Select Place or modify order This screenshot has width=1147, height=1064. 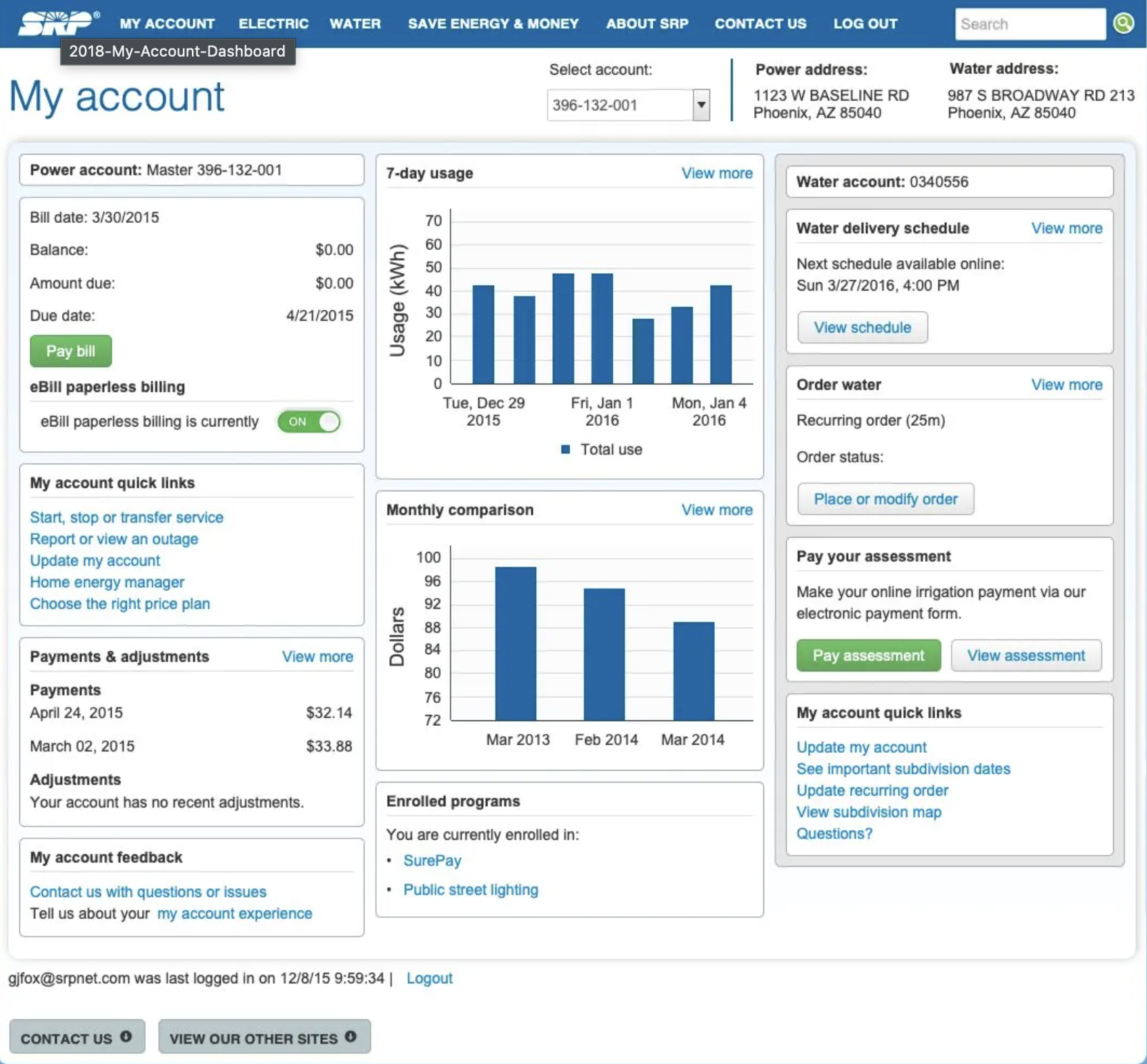pyautogui.click(x=885, y=499)
